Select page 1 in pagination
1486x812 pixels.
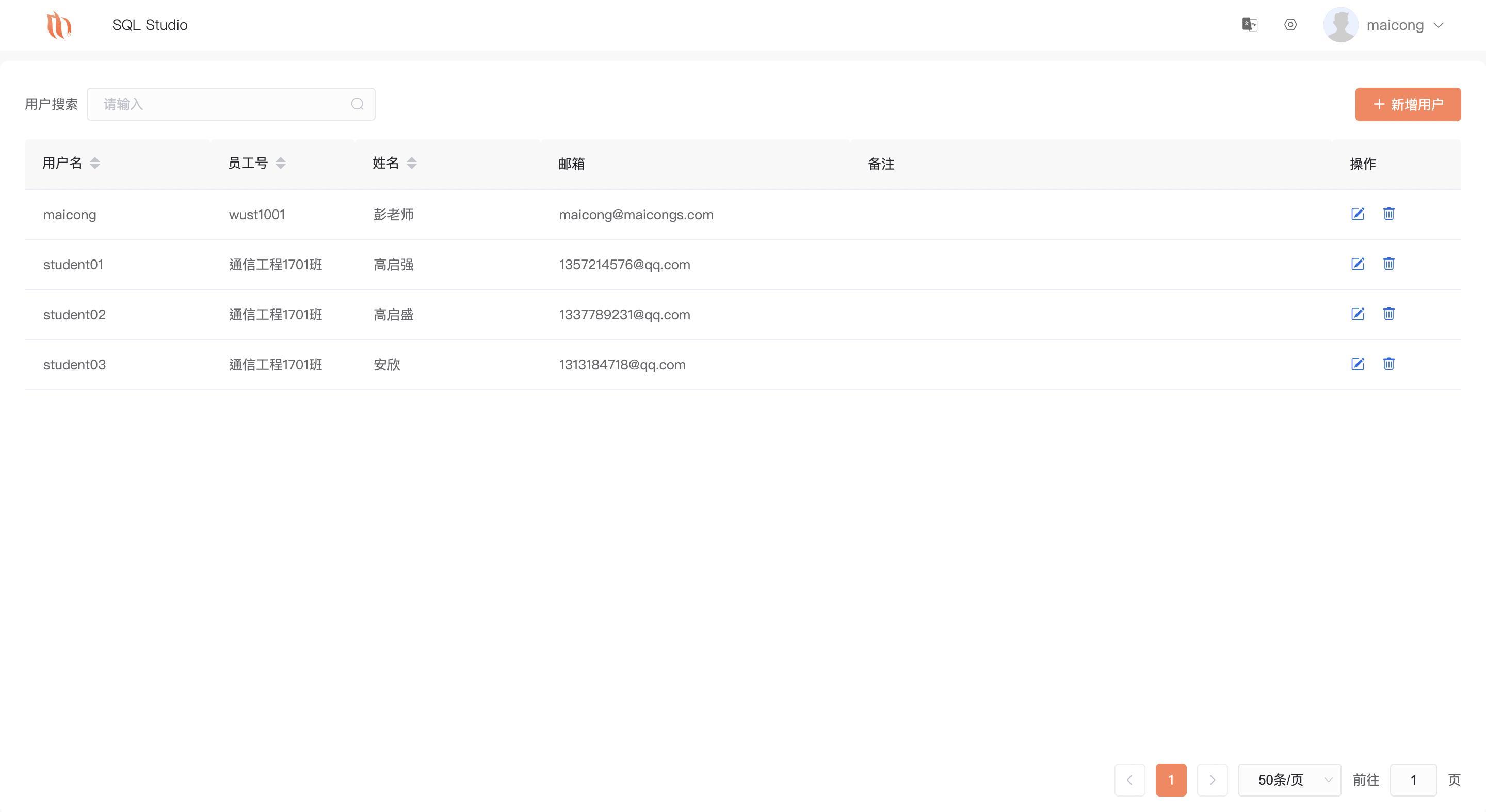coord(1170,779)
